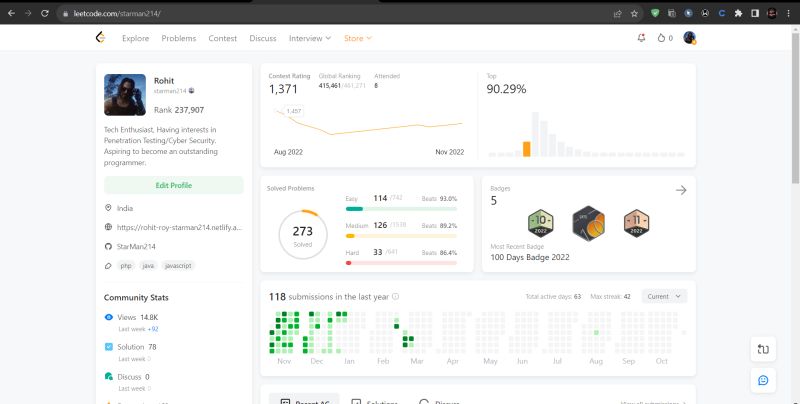Click the browser profile avatar icon
Image resolution: width=800 pixels, height=404 pixels.
tap(772, 14)
